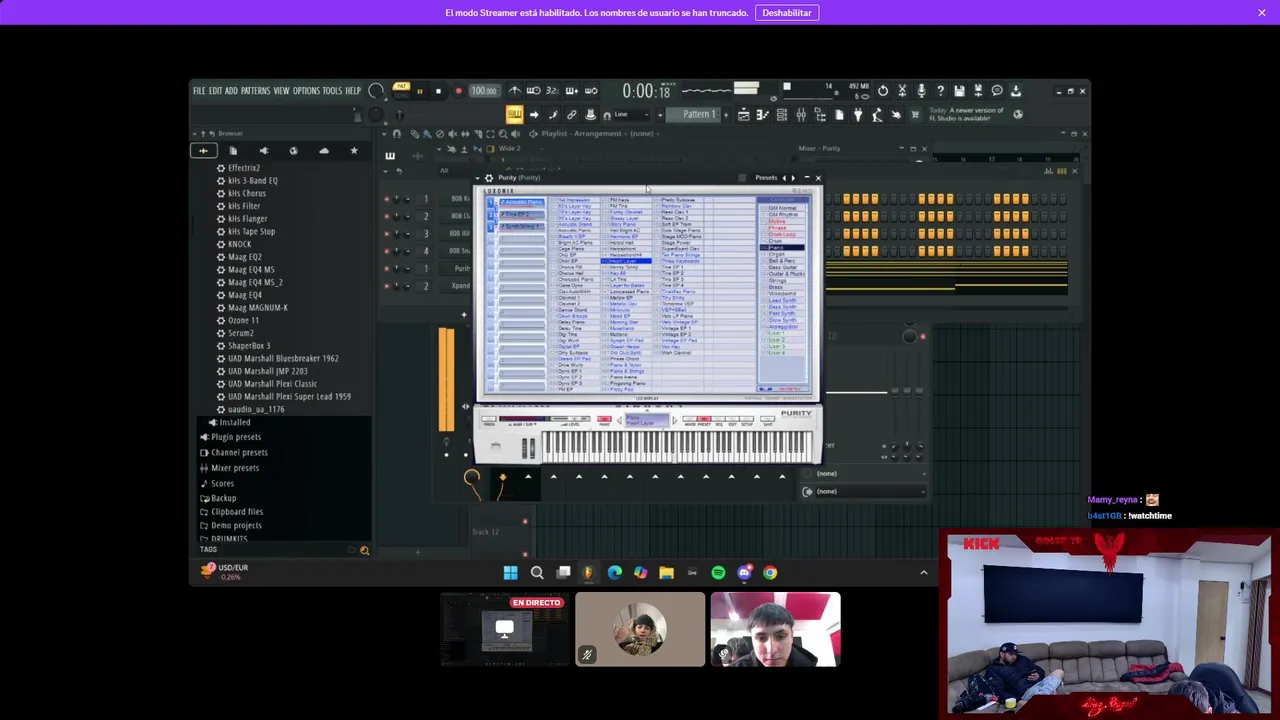The image size is (1280, 720).
Task: Select the Browser favorites star tab
Action: 353,151
